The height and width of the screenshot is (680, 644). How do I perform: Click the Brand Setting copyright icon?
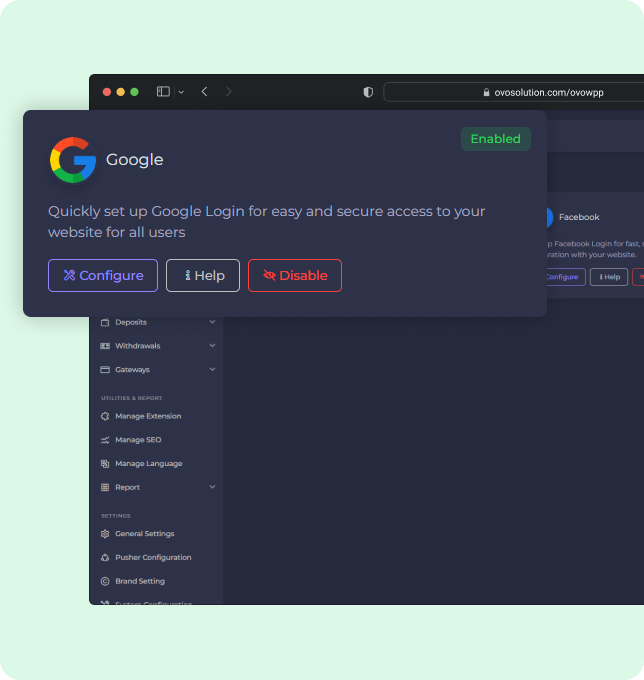pyautogui.click(x=105, y=581)
